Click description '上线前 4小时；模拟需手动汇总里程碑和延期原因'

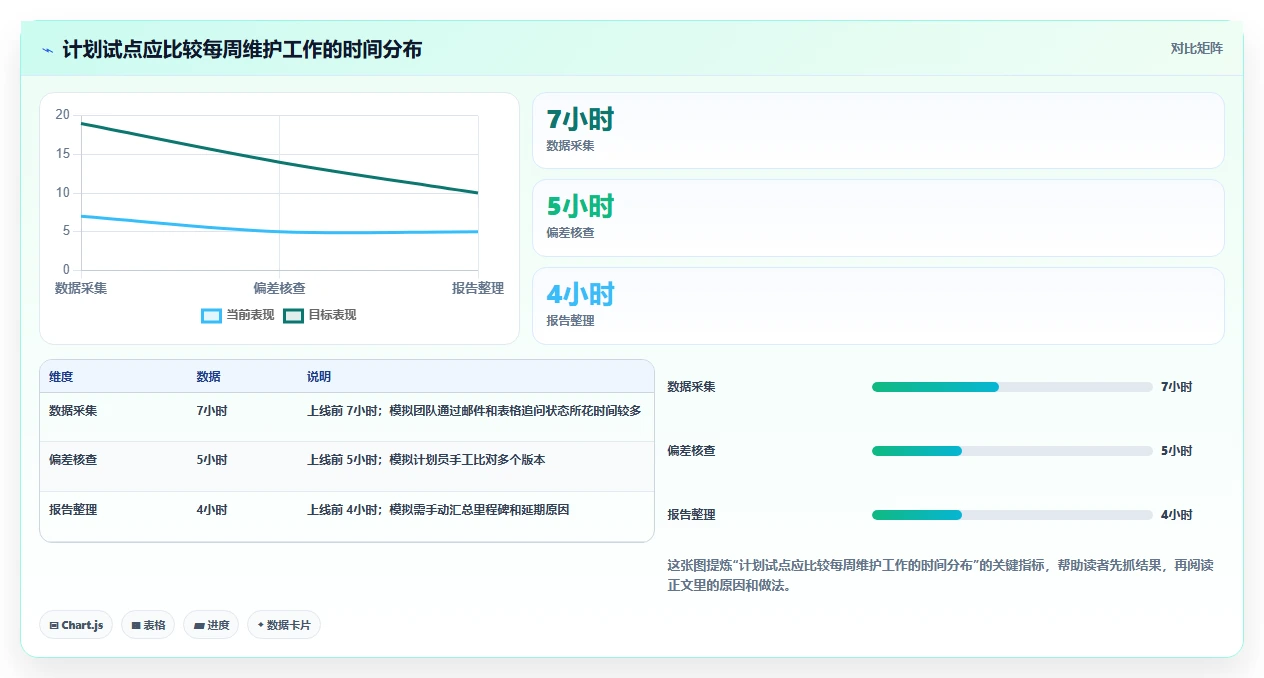pyautogui.click(x=438, y=510)
